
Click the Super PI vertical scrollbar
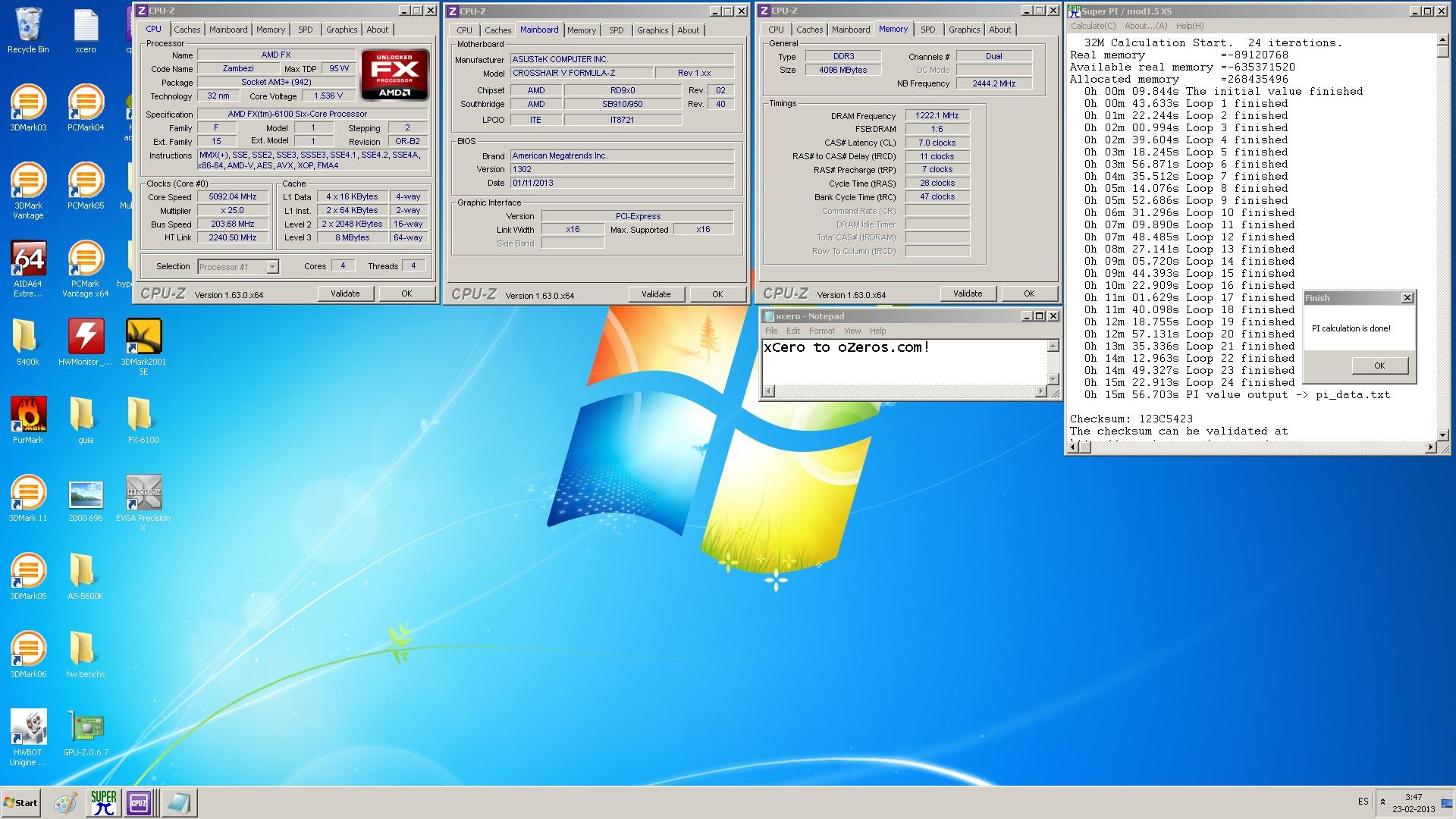click(1442, 237)
